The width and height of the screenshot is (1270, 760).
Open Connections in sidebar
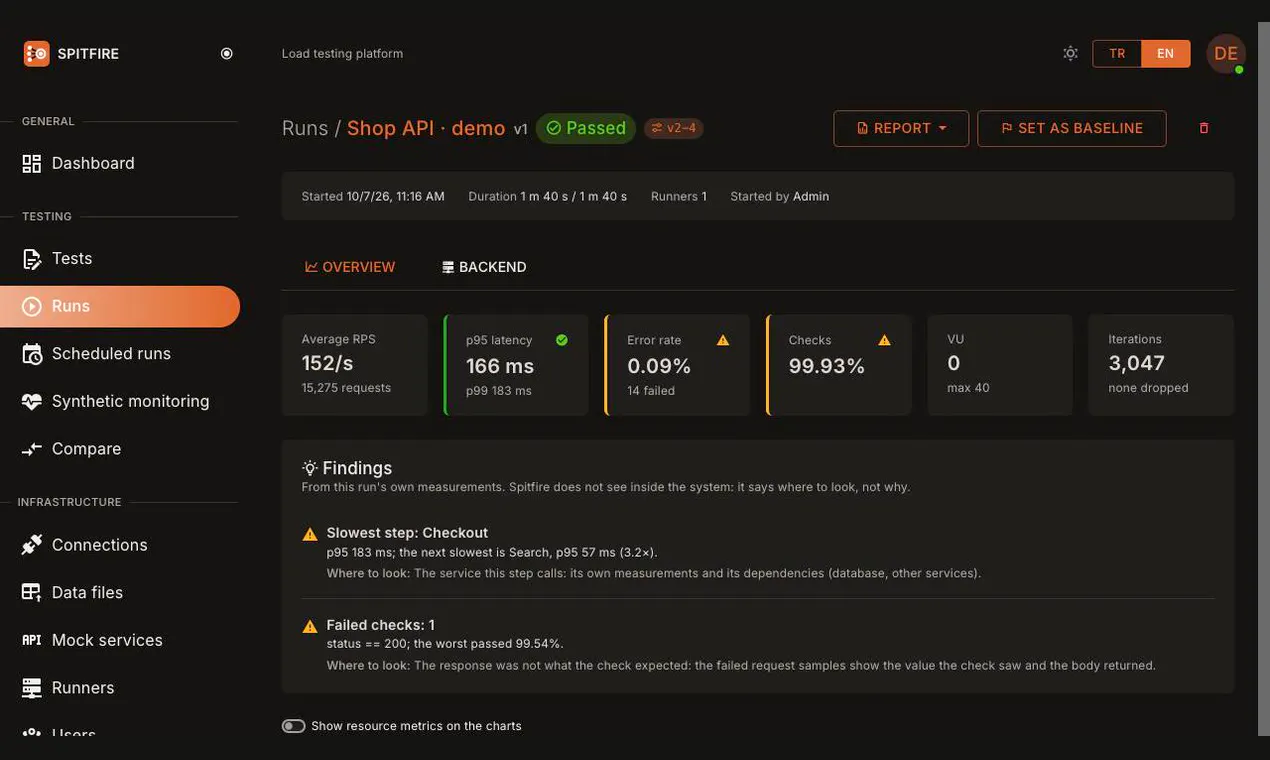(120, 545)
